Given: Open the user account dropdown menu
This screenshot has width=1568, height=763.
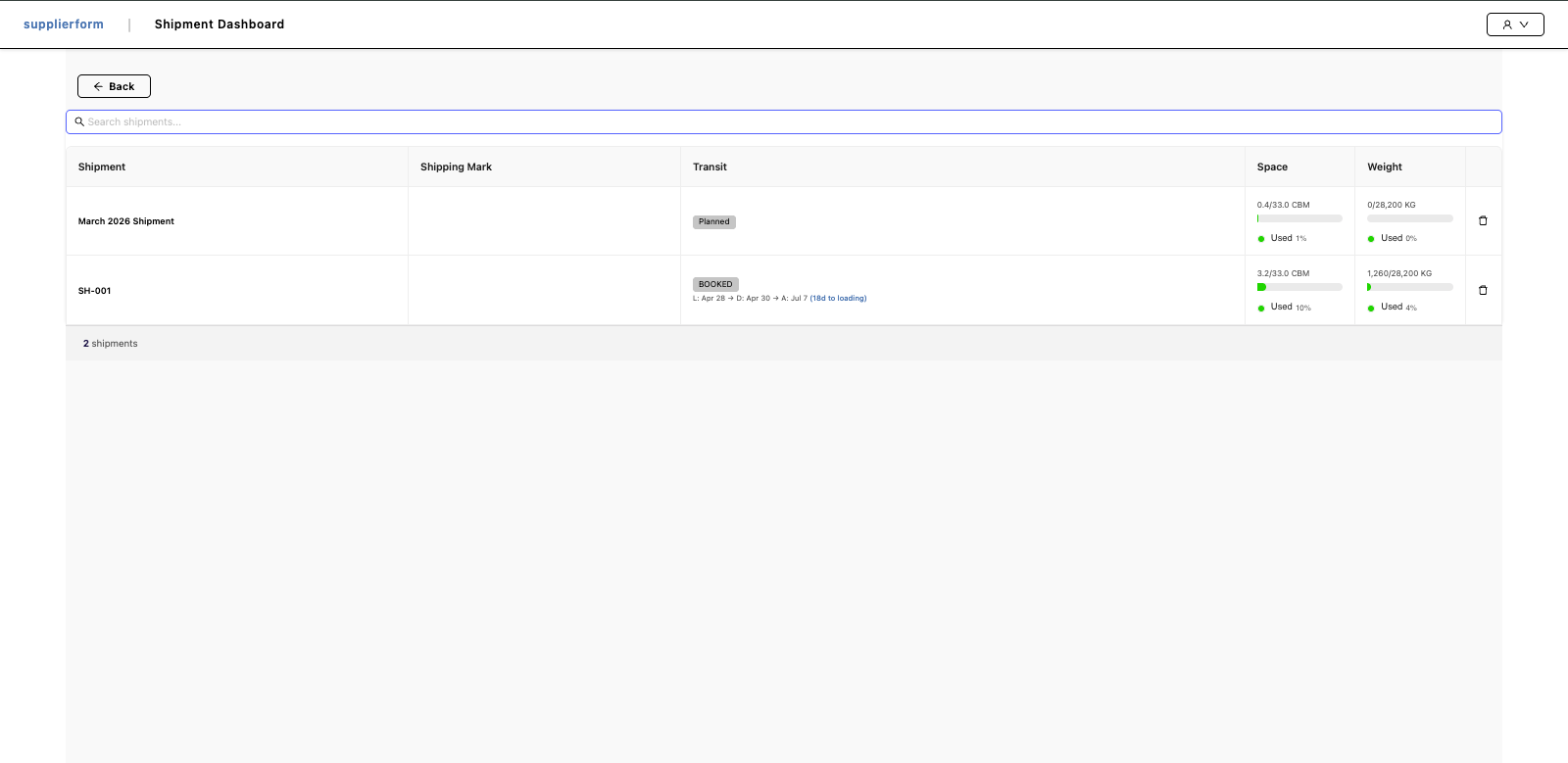Looking at the screenshot, I should tap(1515, 24).
